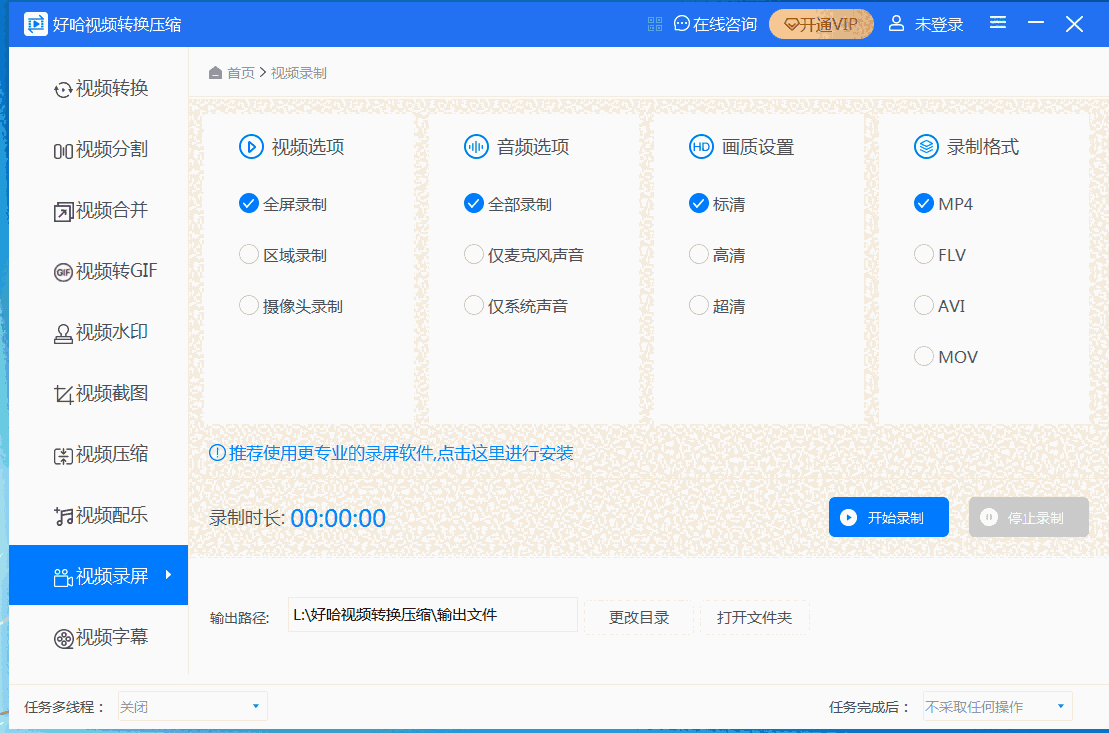Image resolution: width=1109 pixels, height=733 pixels.
Task: Click the grid icon beside online consultation
Action: [655, 24]
